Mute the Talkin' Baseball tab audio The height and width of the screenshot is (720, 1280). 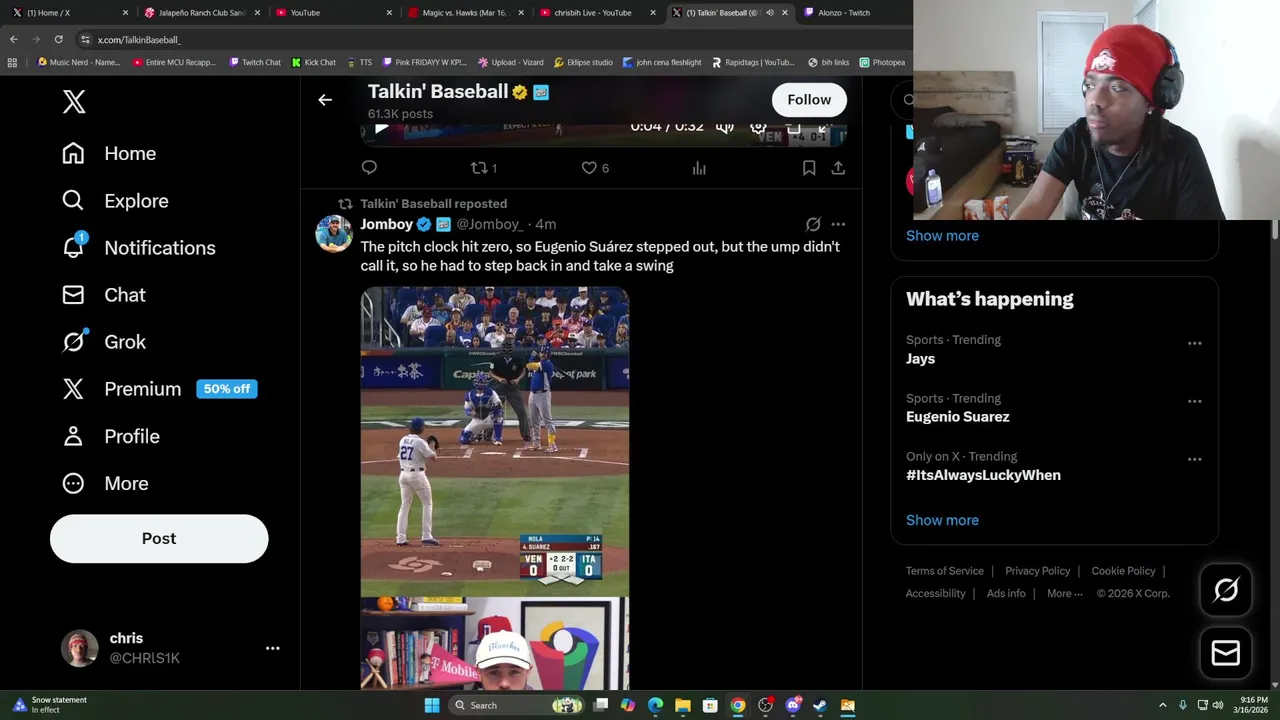[769, 13]
